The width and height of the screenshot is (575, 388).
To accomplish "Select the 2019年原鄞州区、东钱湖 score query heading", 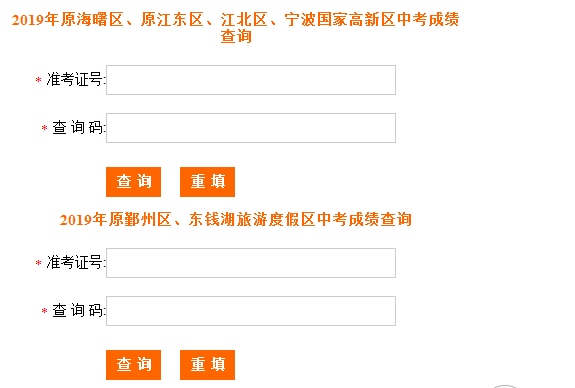I will tap(235, 219).
